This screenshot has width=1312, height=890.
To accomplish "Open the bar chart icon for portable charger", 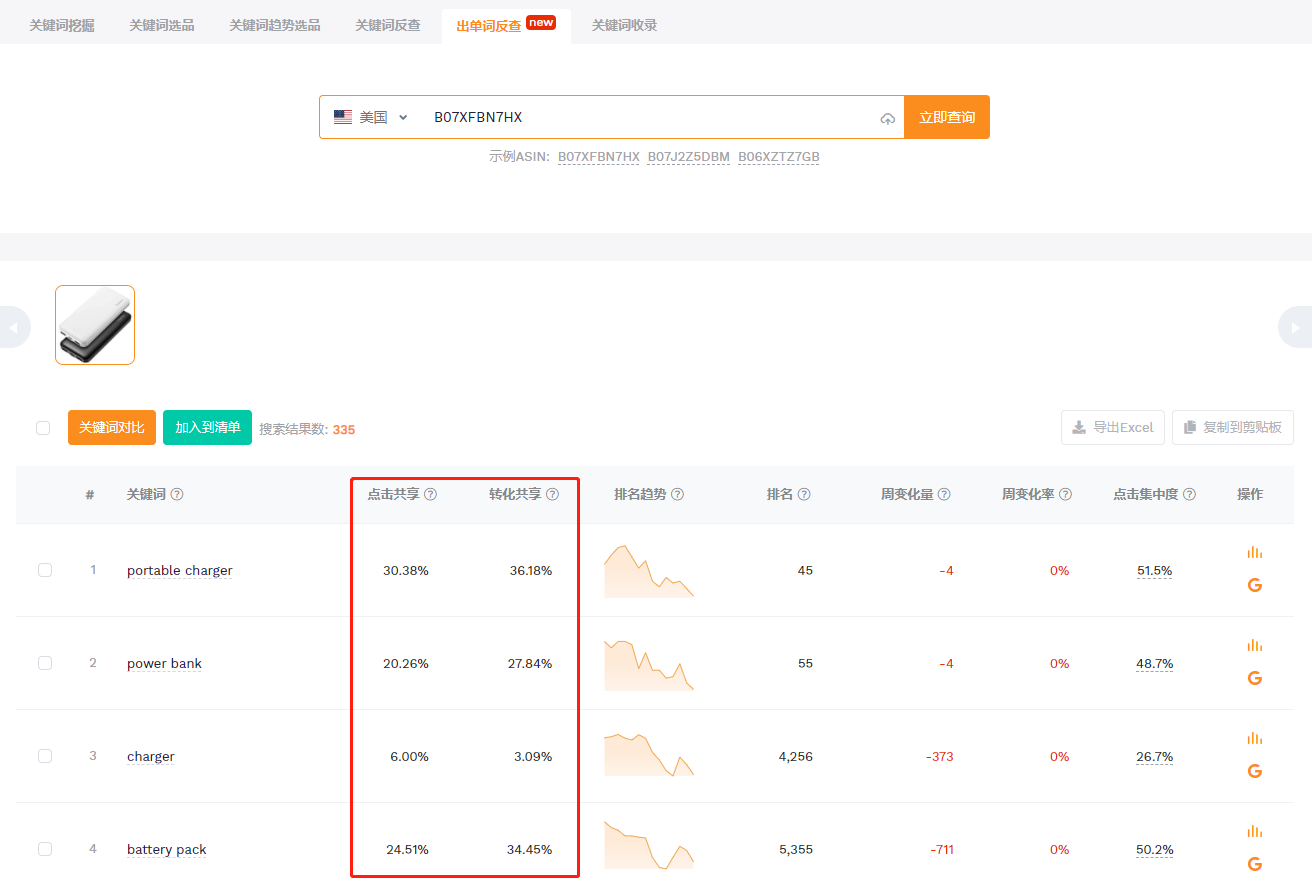I will [1254, 551].
